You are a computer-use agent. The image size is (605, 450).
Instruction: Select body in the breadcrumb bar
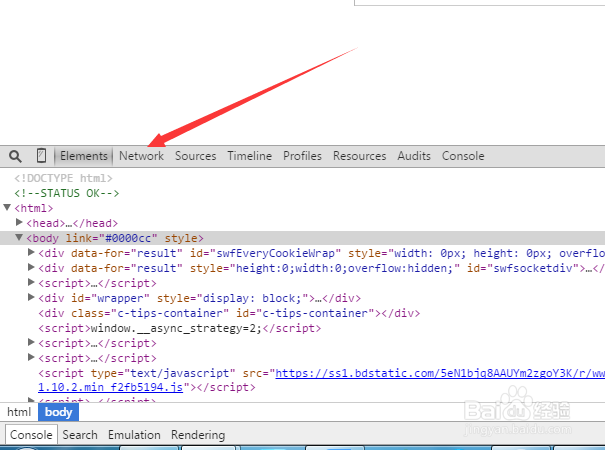click(x=58, y=412)
